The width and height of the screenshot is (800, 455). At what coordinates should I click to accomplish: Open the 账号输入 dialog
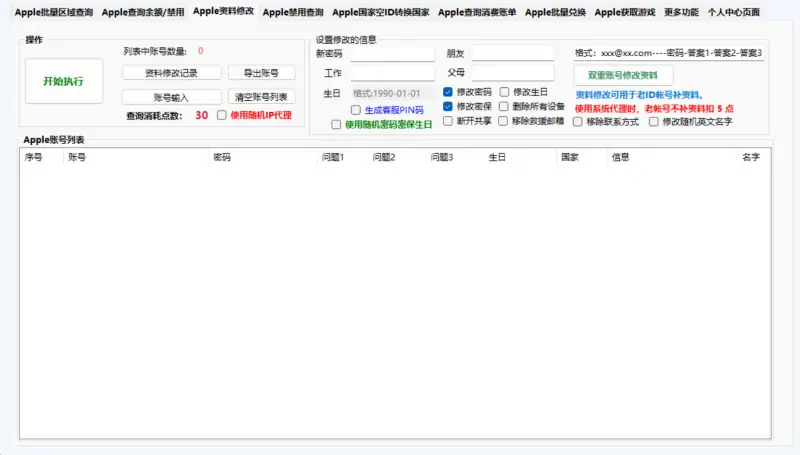click(171, 97)
